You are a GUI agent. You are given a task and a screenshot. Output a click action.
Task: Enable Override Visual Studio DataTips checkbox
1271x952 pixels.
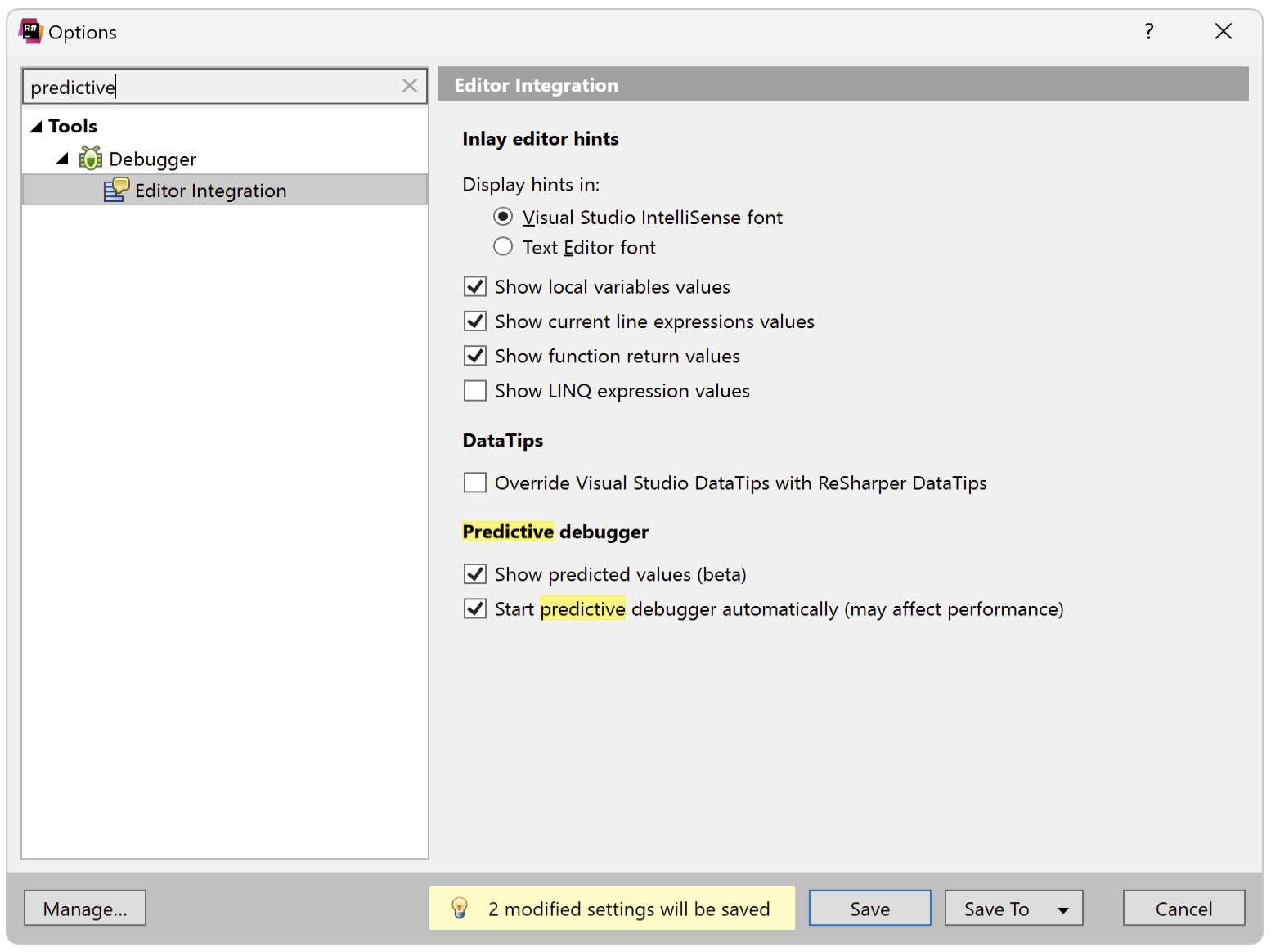(x=475, y=483)
